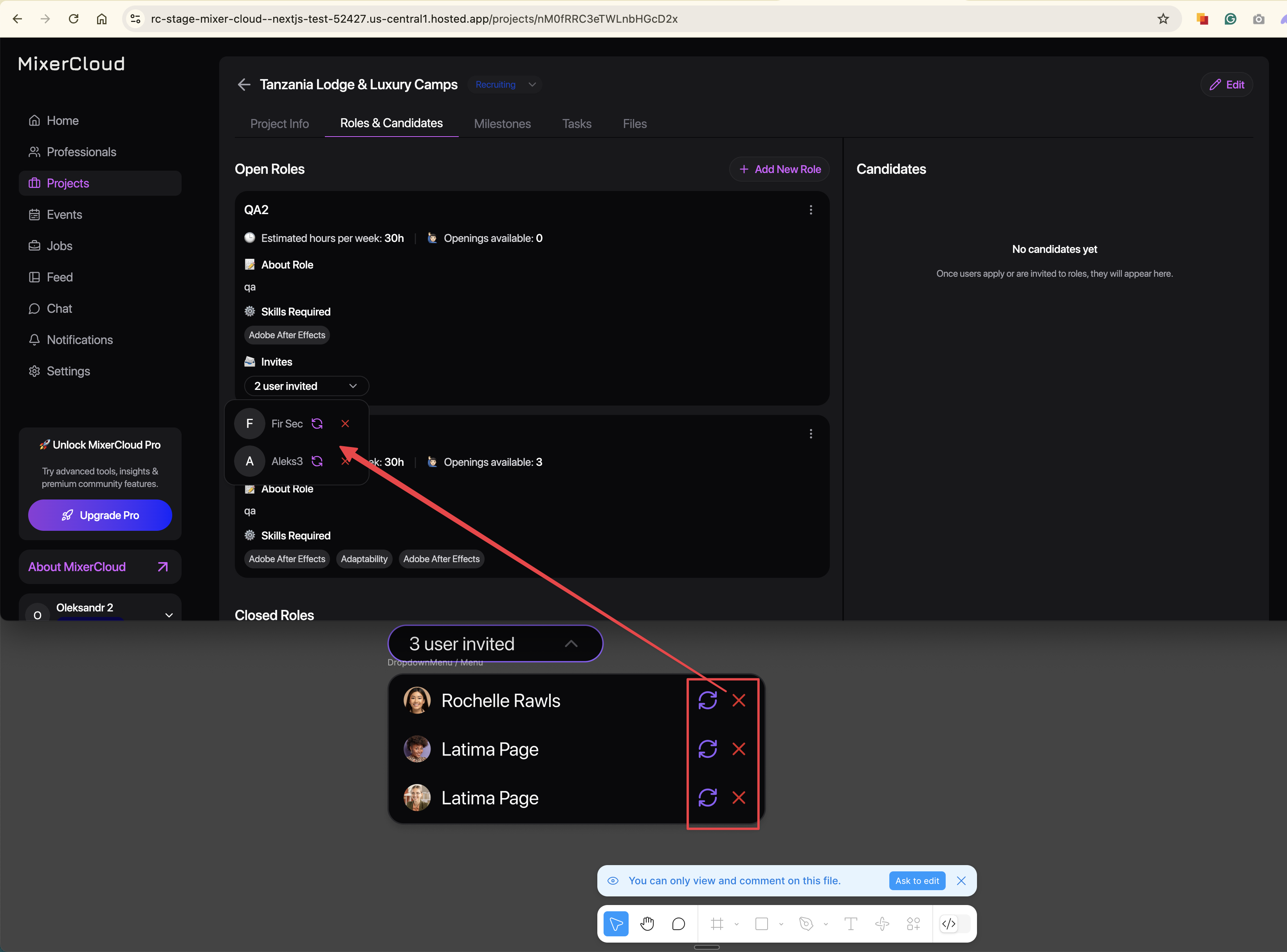Toggle Figma dev mode switch

click(955, 924)
